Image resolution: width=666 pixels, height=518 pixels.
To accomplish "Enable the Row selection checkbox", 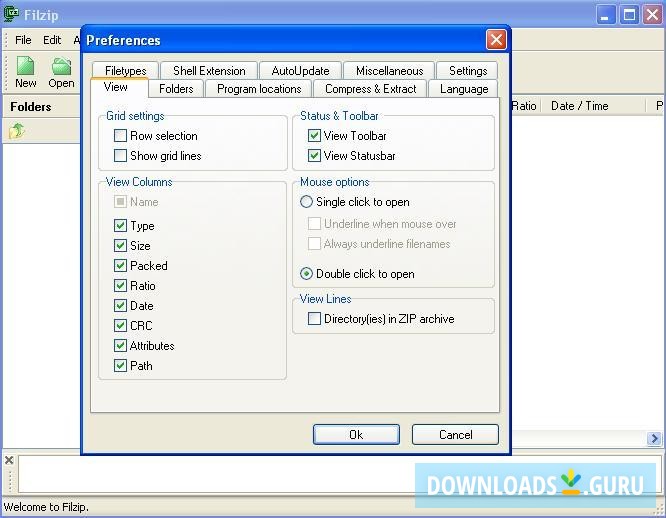I will [x=120, y=136].
